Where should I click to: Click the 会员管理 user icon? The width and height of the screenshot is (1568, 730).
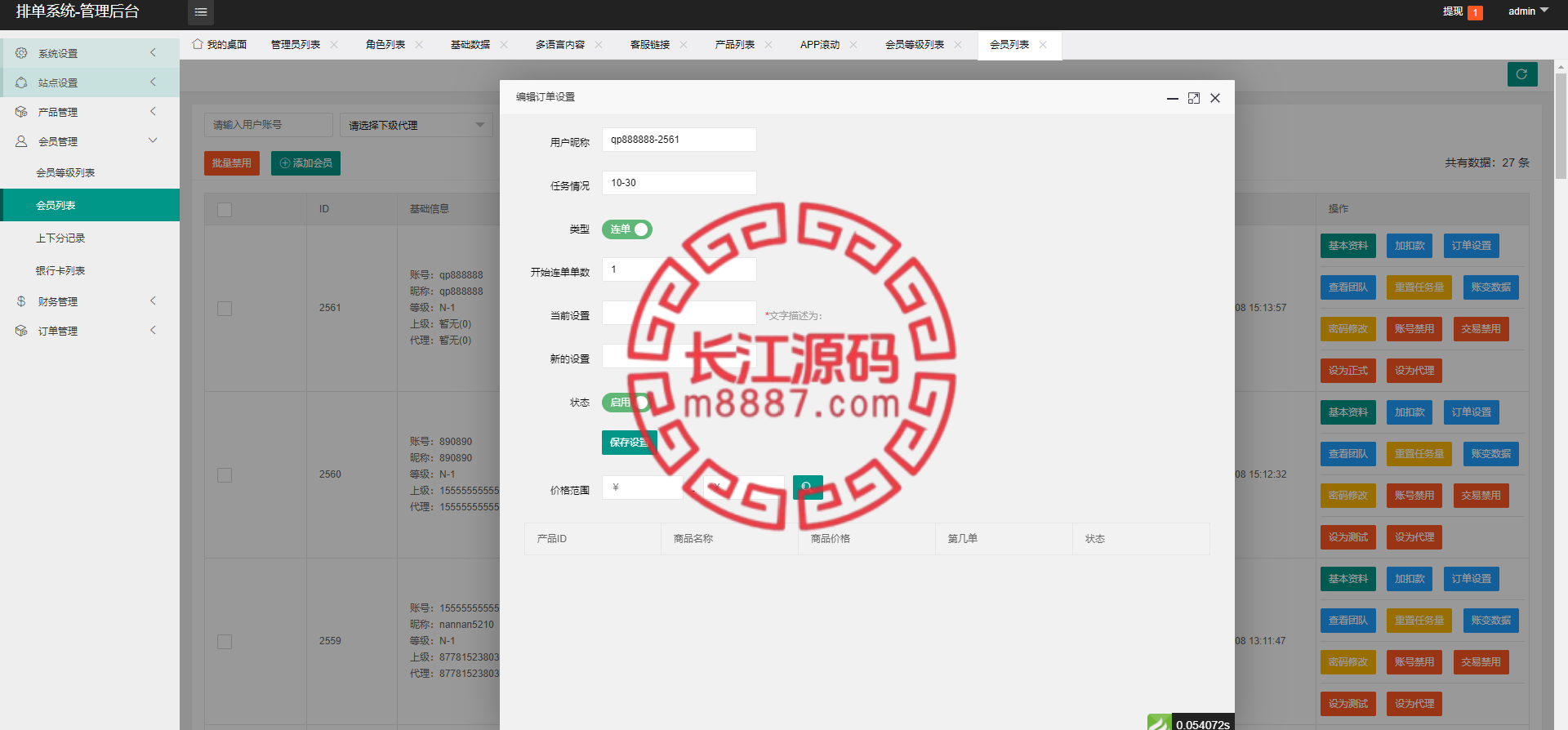[21, 141]
